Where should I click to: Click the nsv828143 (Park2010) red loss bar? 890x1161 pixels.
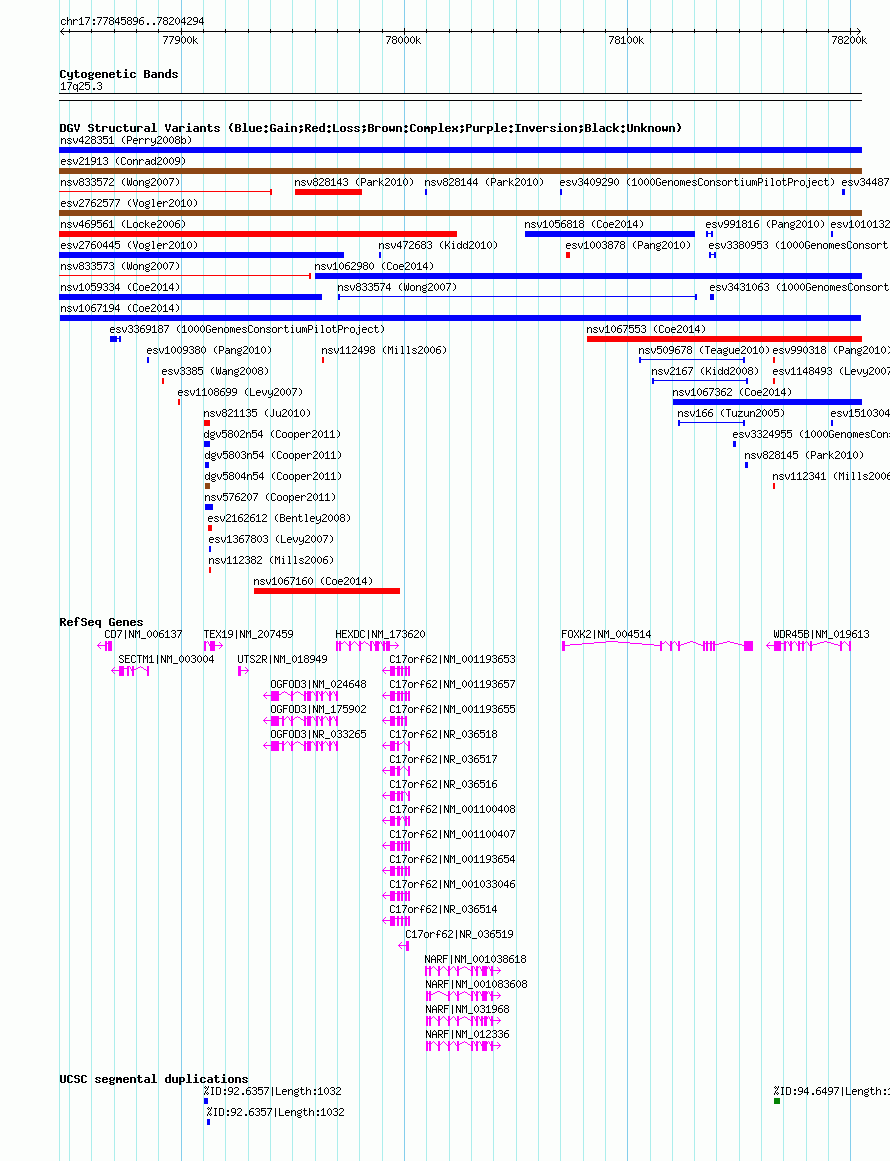(328, 192)
